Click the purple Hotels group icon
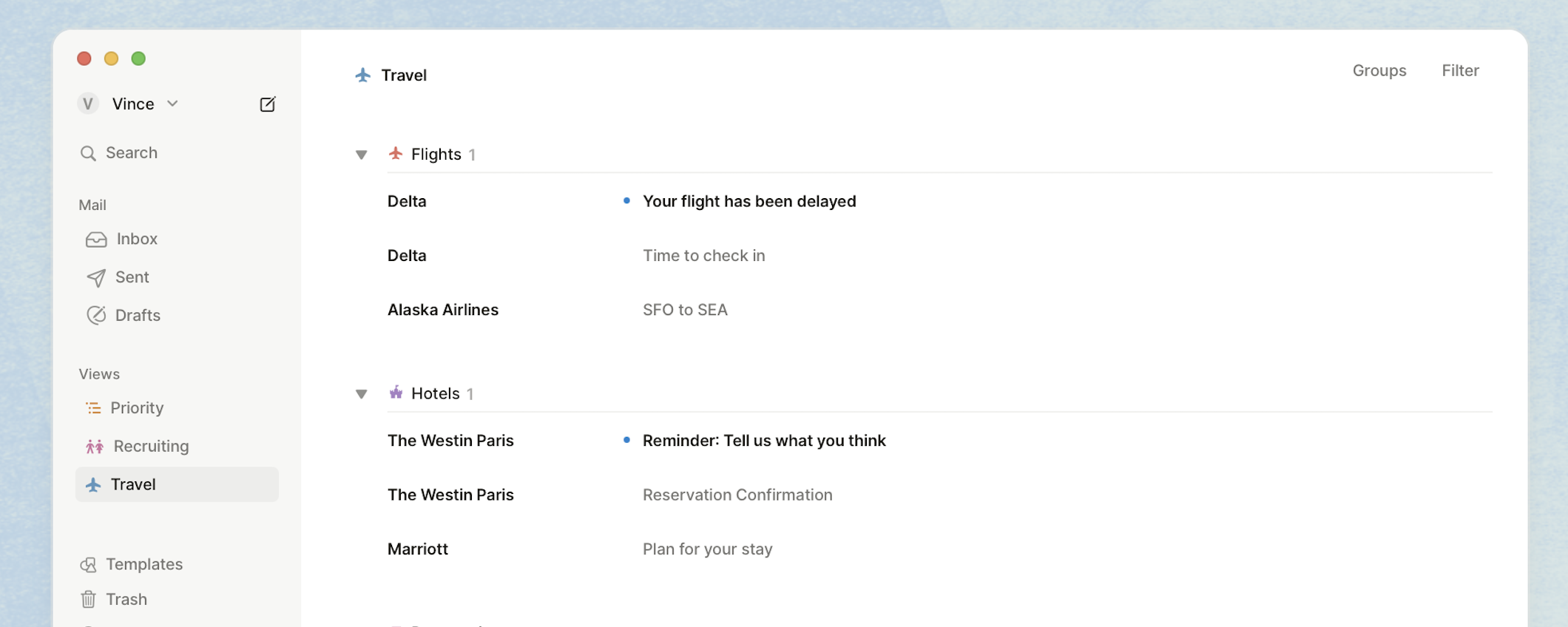Screen dimensions: 1568x627 [x=396, y=393]
